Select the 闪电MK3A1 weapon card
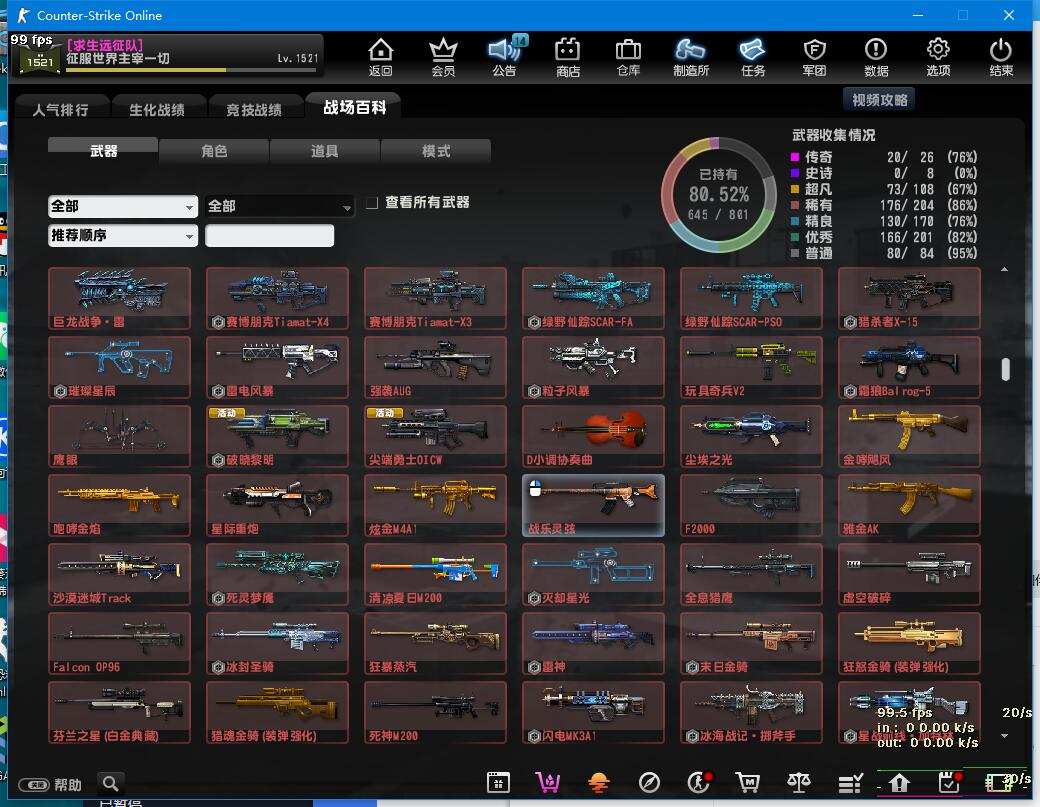The height and width of the screenshot is (807, 1040). (593, 712)
